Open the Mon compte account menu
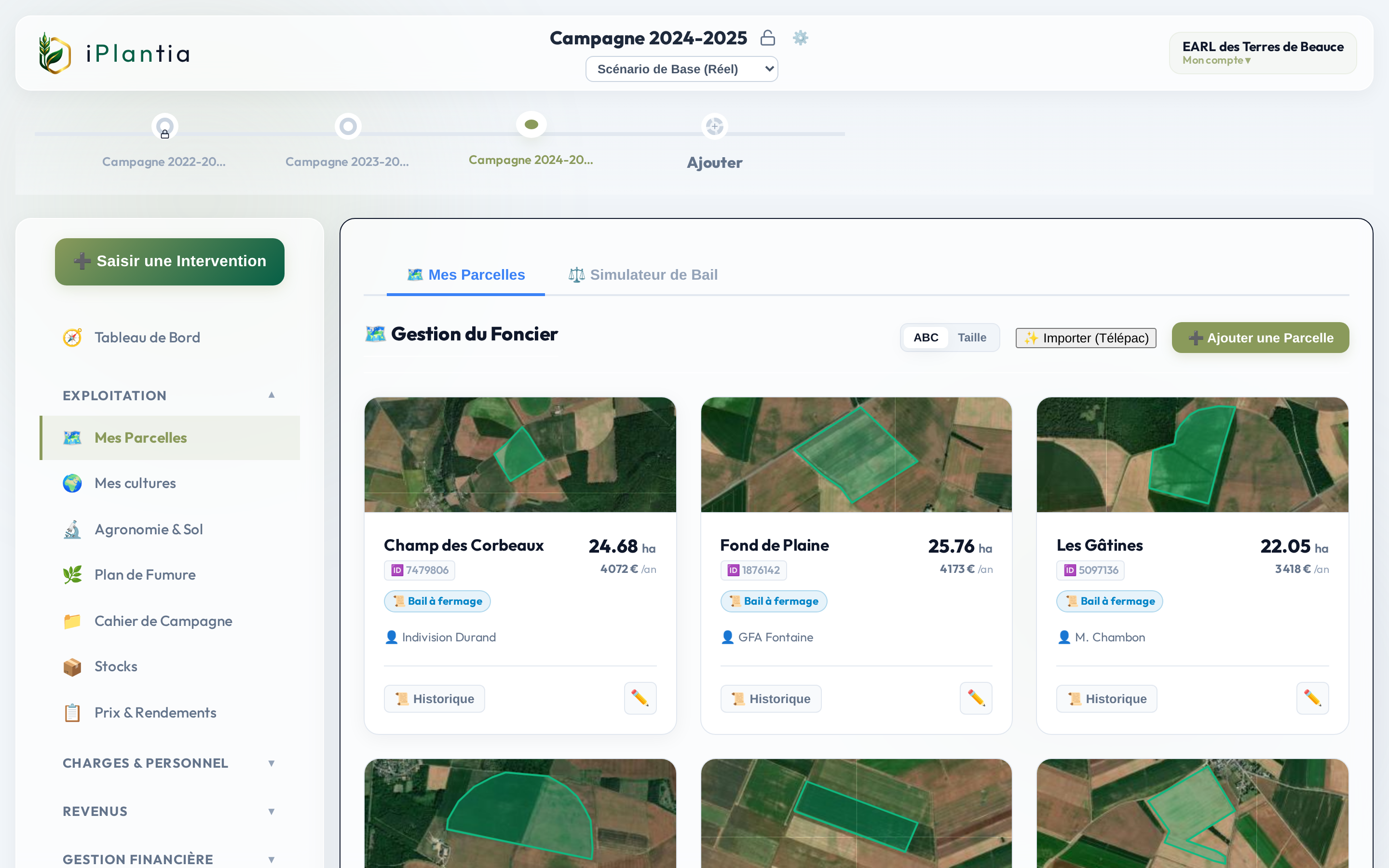The image size is (1389, 868). coord(1216,60)
